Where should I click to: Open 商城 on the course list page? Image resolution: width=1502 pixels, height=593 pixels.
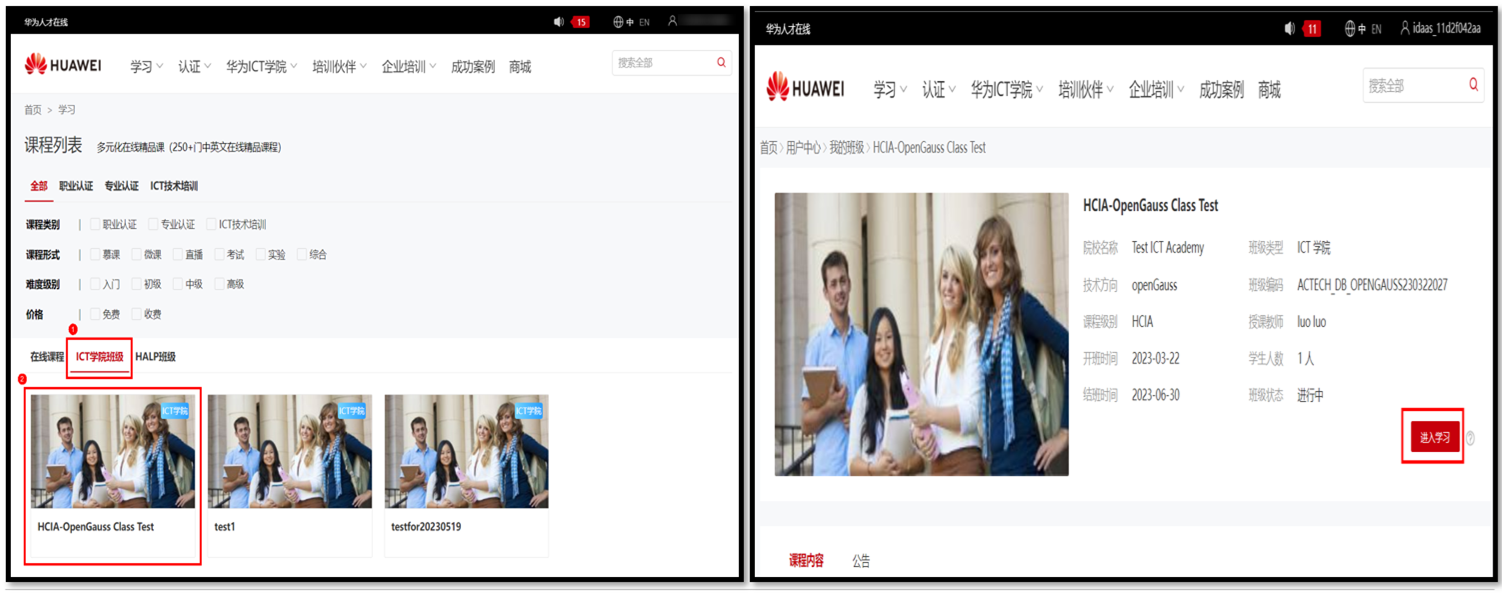(x=520, y=67)
